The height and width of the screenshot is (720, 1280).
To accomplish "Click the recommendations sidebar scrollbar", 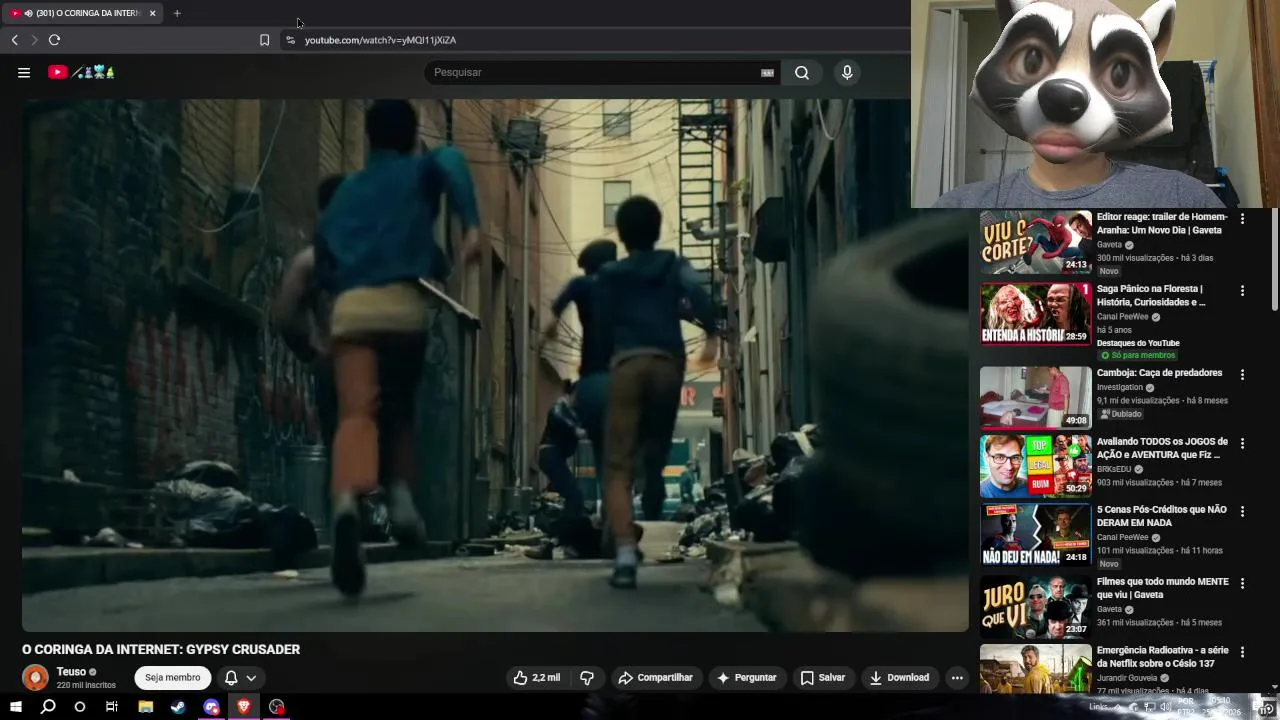I will click(x=1274, y=260).
